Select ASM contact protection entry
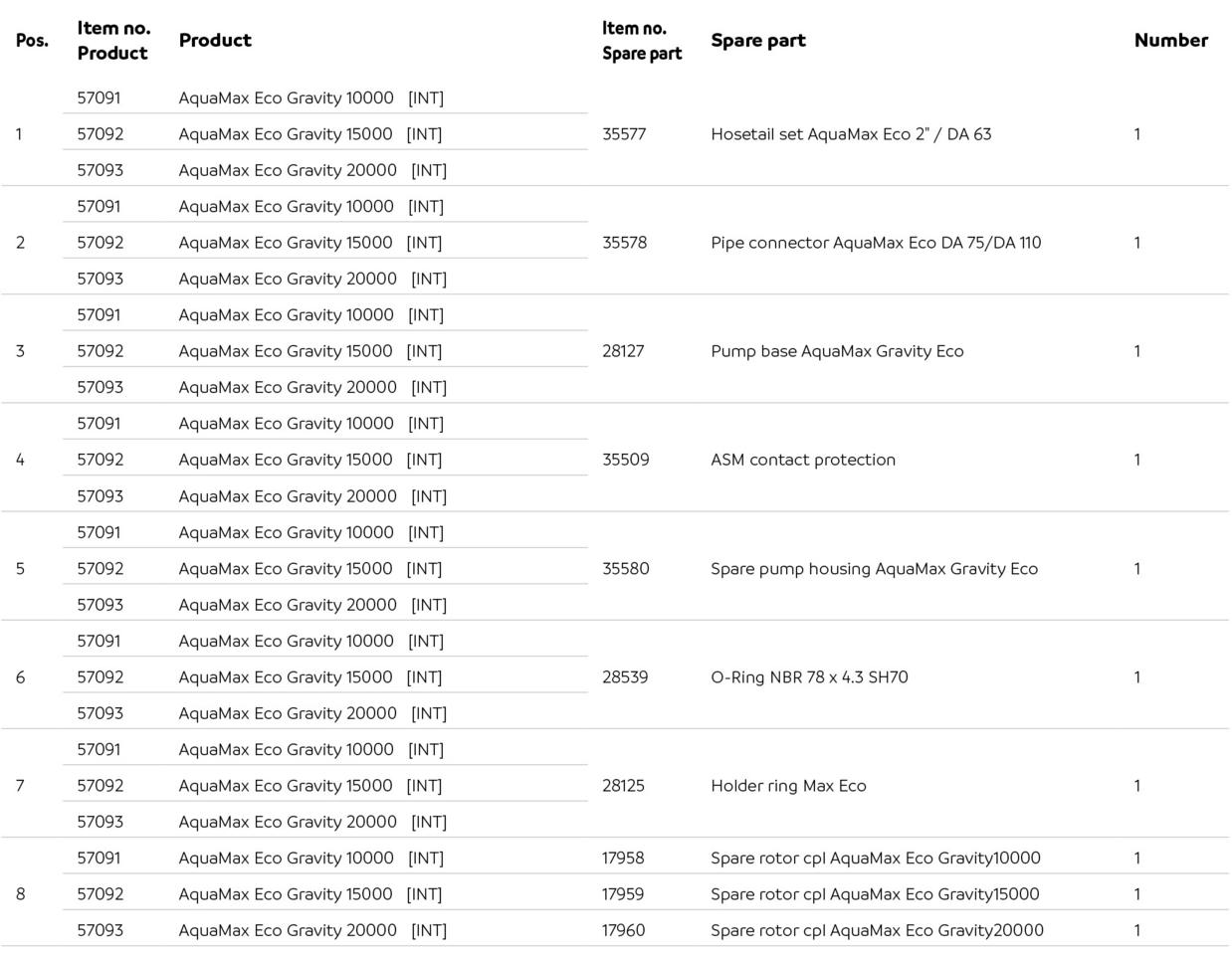Image resolution: width=1232 pixels, height=955 pixels. [x=802, y=460]
